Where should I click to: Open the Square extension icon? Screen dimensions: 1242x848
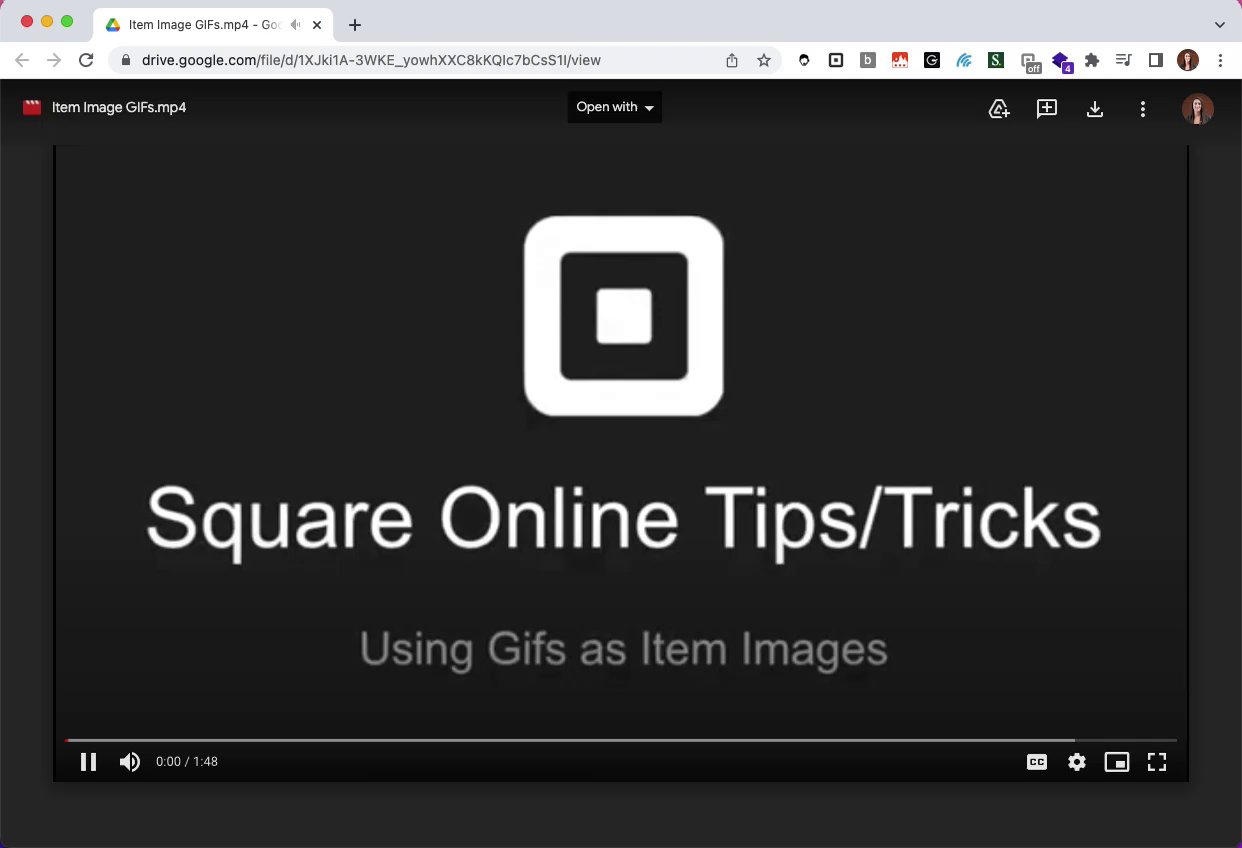click(x=836, y=60)
